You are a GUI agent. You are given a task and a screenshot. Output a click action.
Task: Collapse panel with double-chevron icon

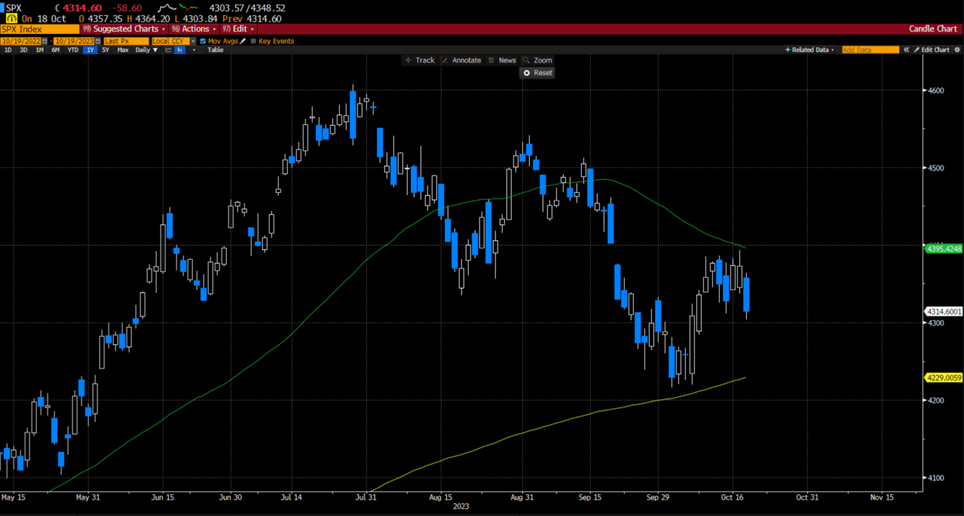pyautogui.click(x=906, y=50)
